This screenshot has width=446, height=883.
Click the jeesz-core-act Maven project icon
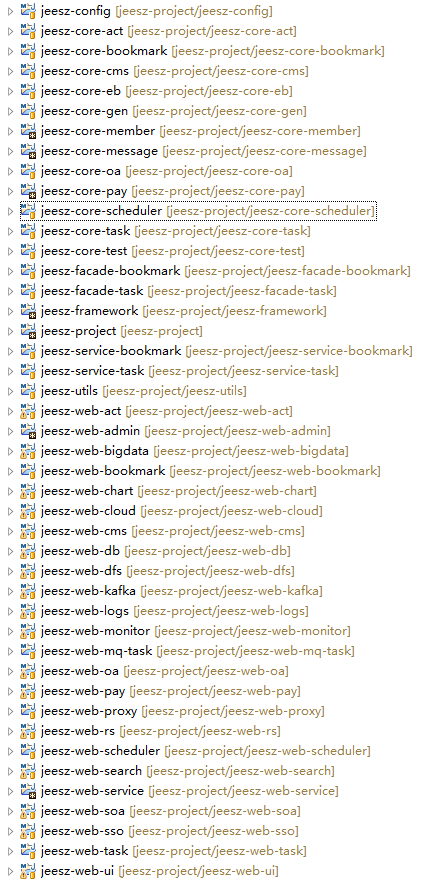click(28, 31)
